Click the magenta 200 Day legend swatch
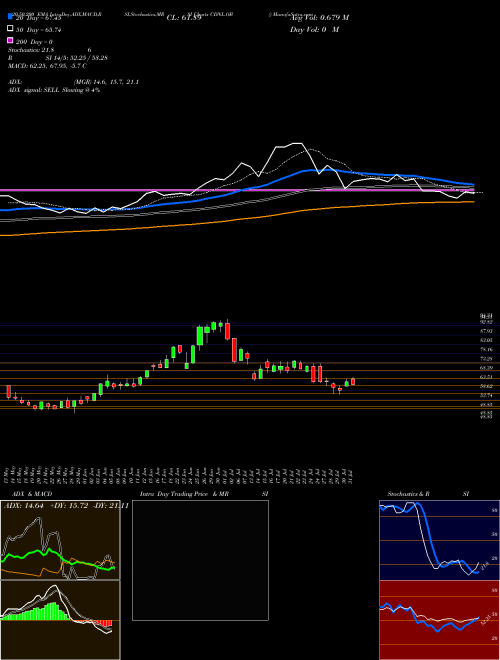 10,40
